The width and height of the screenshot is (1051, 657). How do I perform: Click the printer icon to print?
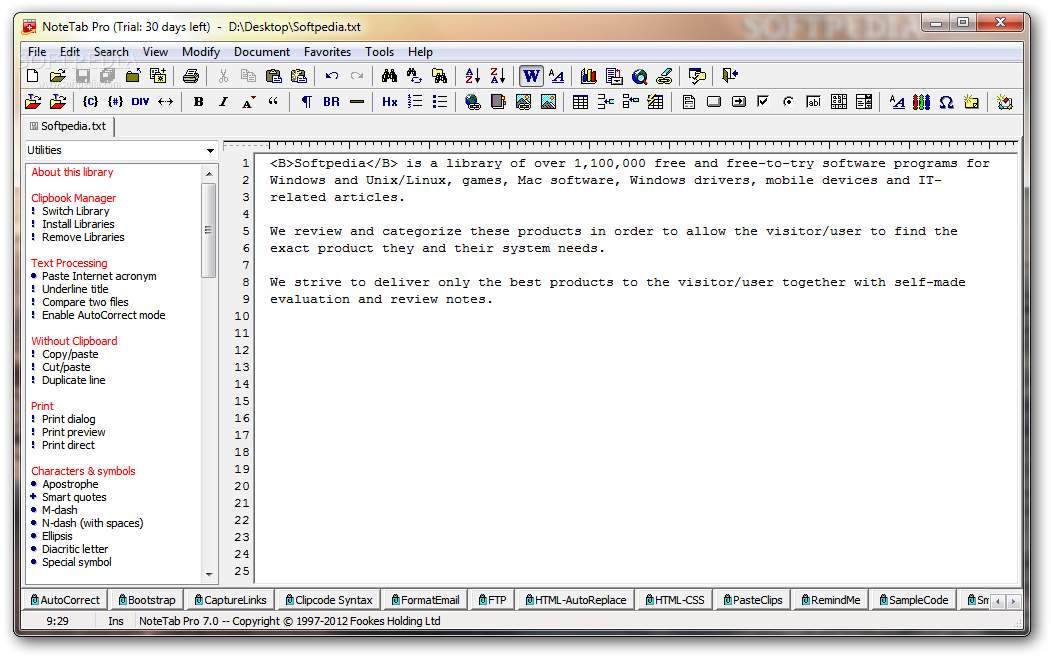[191, 76]
